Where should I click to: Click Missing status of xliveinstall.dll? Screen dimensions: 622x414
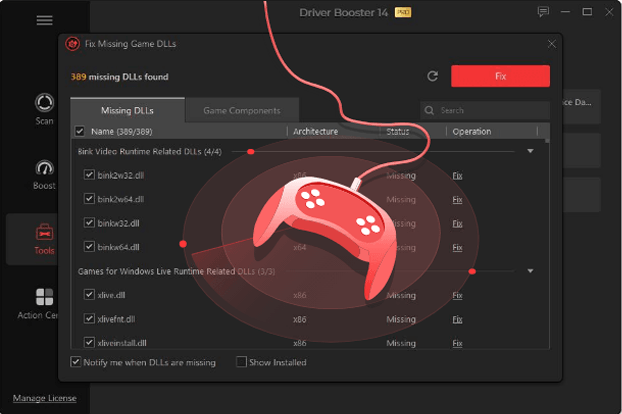(401, 343)
